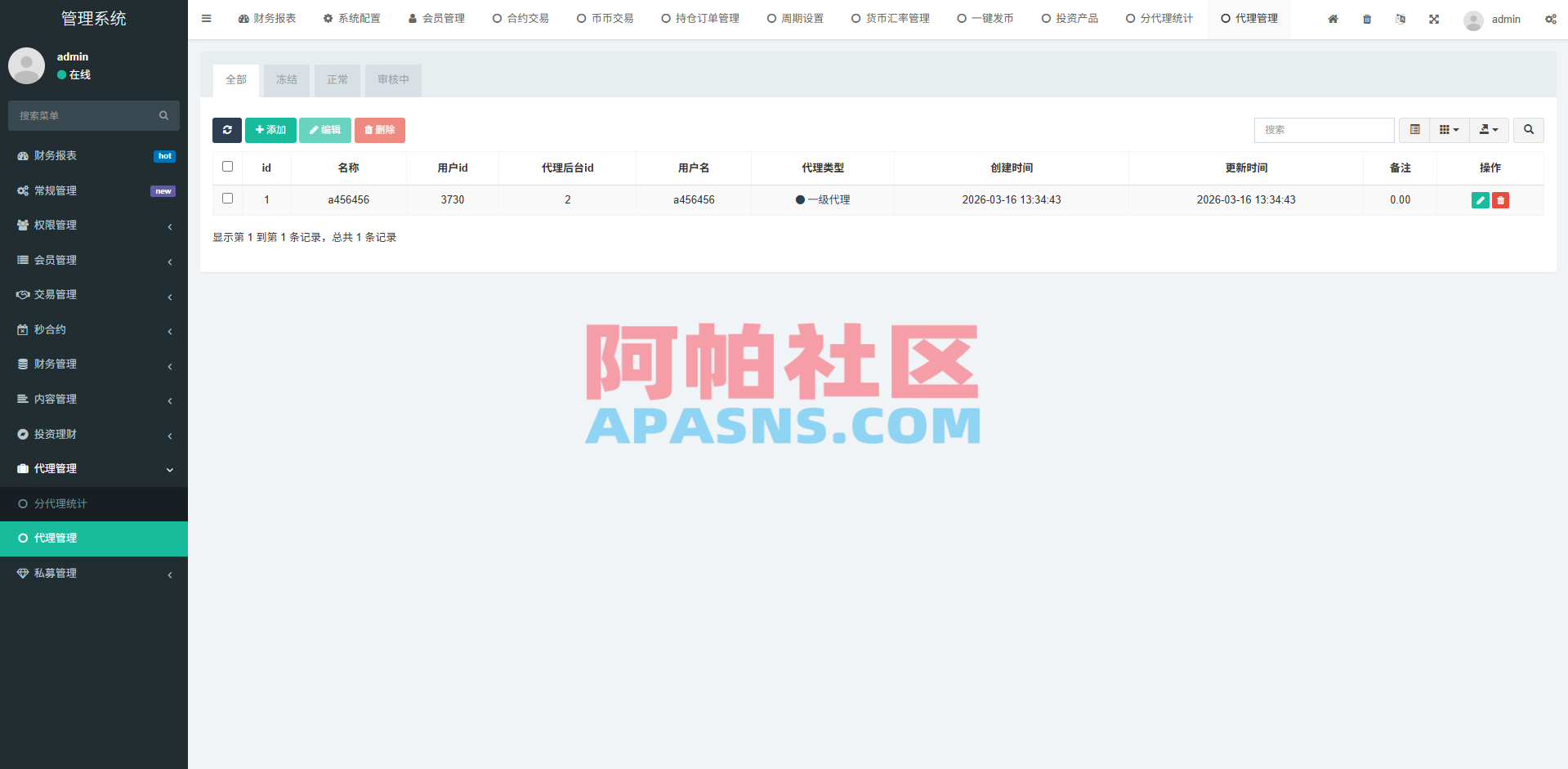The height and width of the screenshot is (769, 1568).
Task: Open the export dropdown button
Action: point(1489,130)
